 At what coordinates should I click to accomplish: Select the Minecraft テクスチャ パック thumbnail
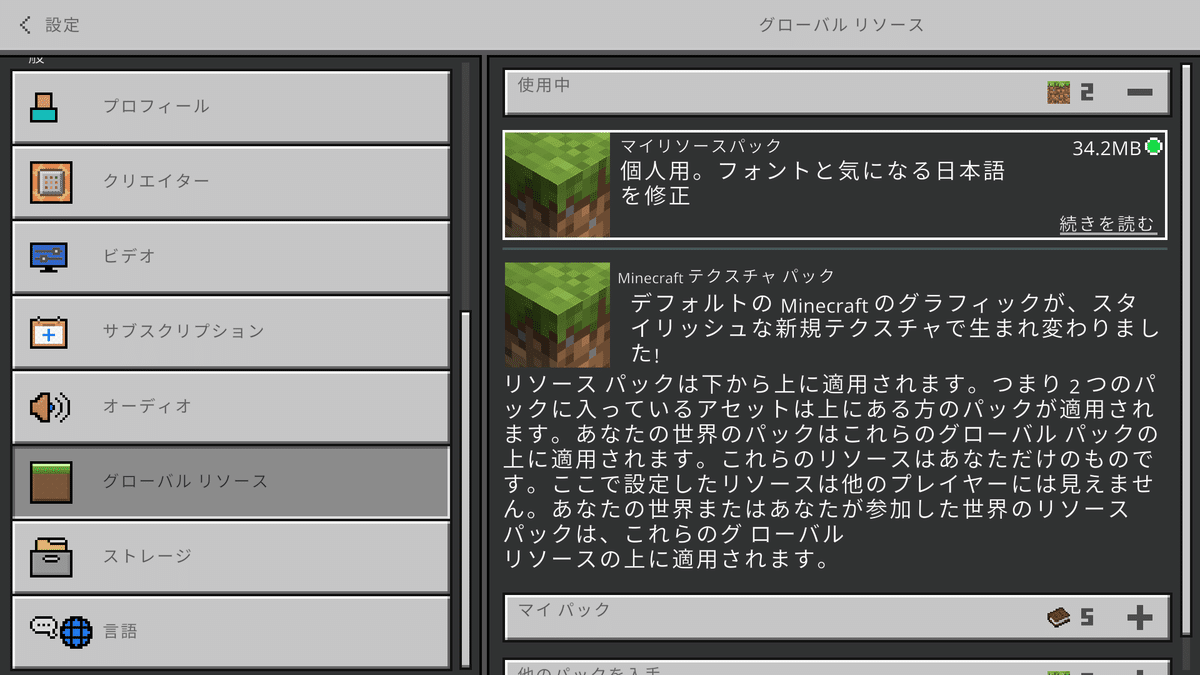coord(557,315)
